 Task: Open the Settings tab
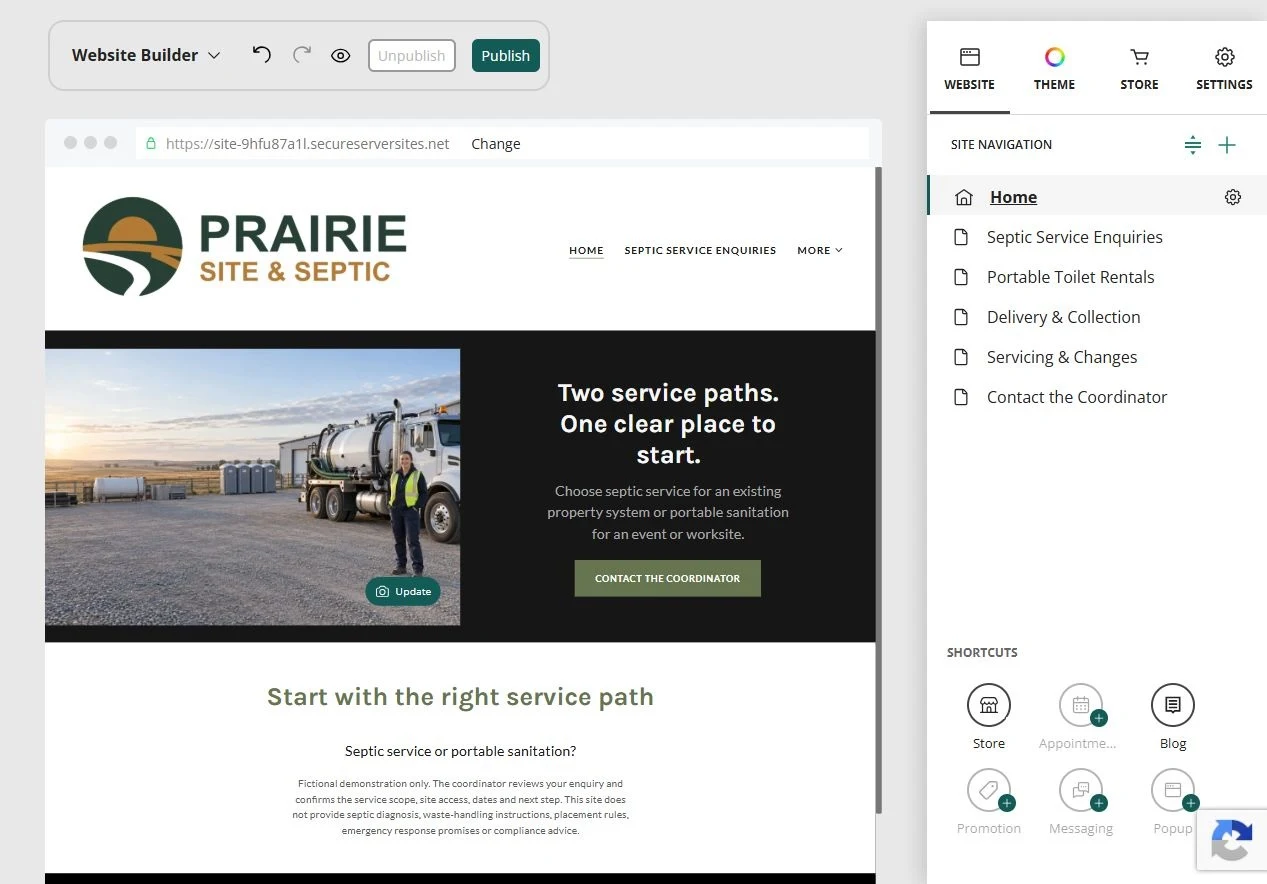(1224, 69)
